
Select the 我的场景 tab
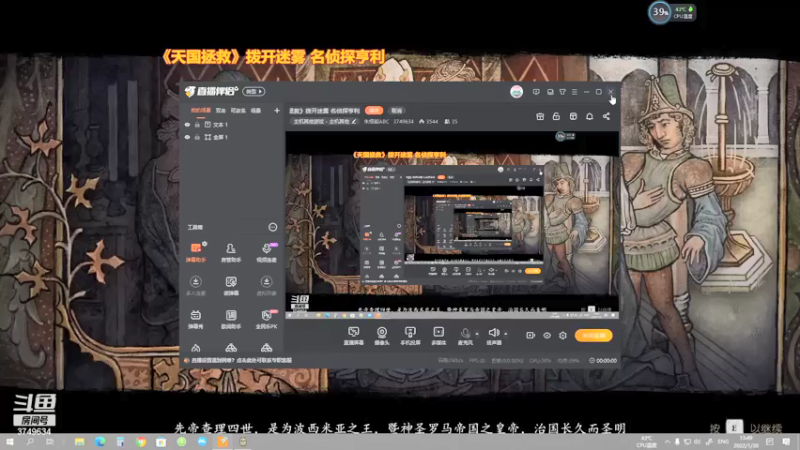click(x=201, y=110)
